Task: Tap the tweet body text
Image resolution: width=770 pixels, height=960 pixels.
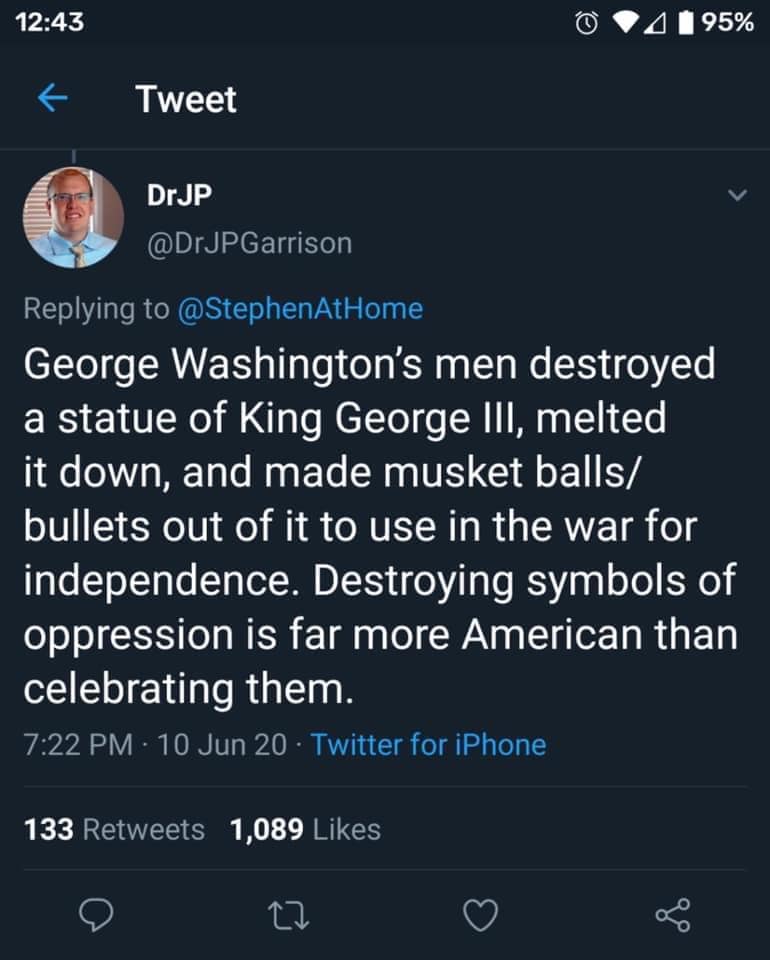Action: 380,525
